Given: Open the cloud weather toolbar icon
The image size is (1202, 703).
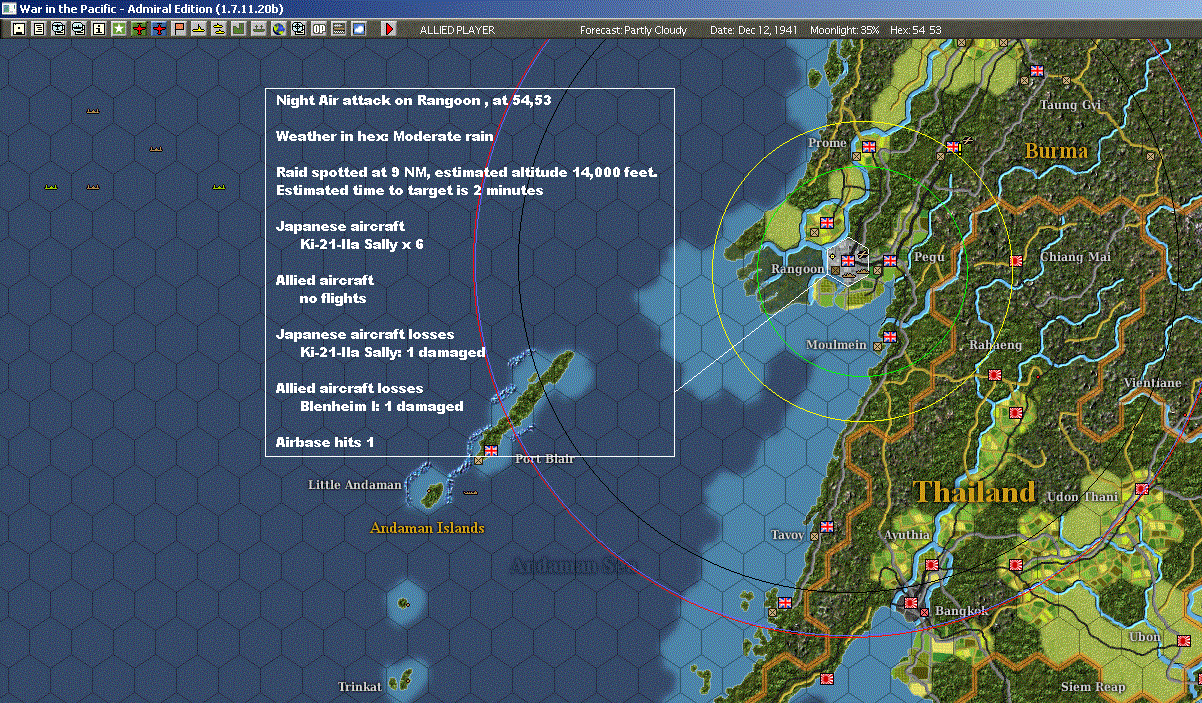Looking at the screenshot, I should [358, 29].
